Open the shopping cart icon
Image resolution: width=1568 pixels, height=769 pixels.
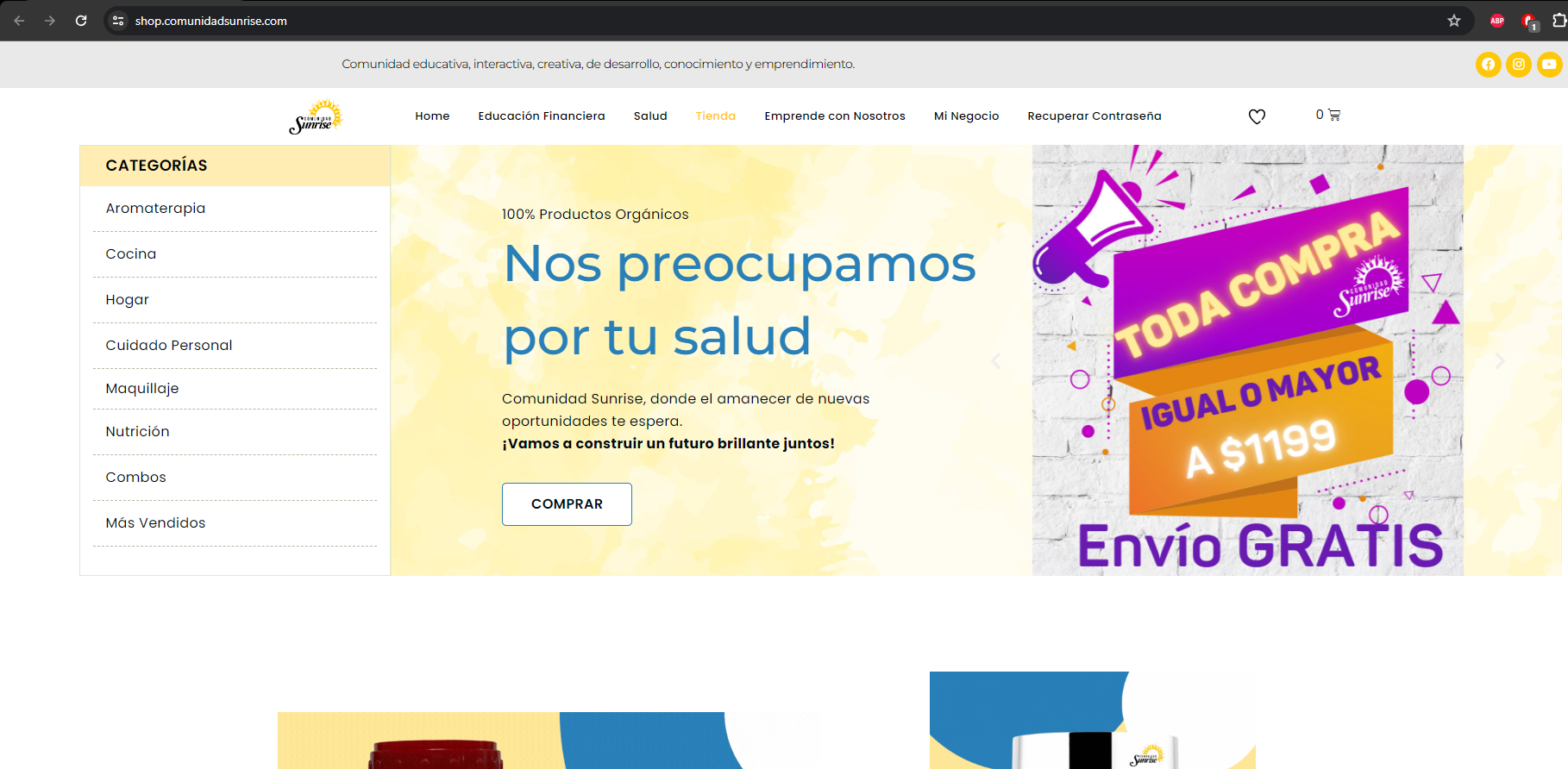pos(1333,115)
